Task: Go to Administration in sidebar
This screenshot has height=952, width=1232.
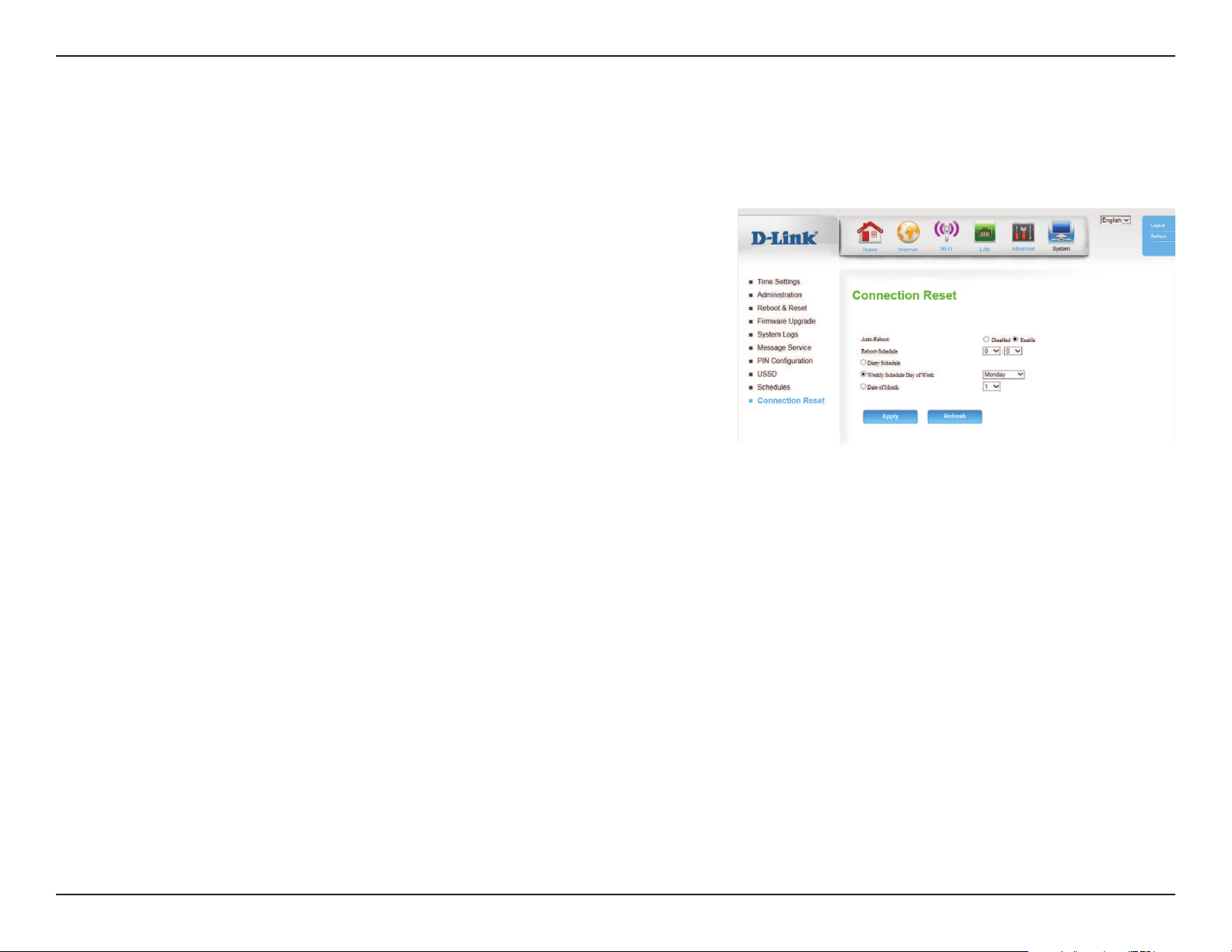Action: [x=780, y=295]
